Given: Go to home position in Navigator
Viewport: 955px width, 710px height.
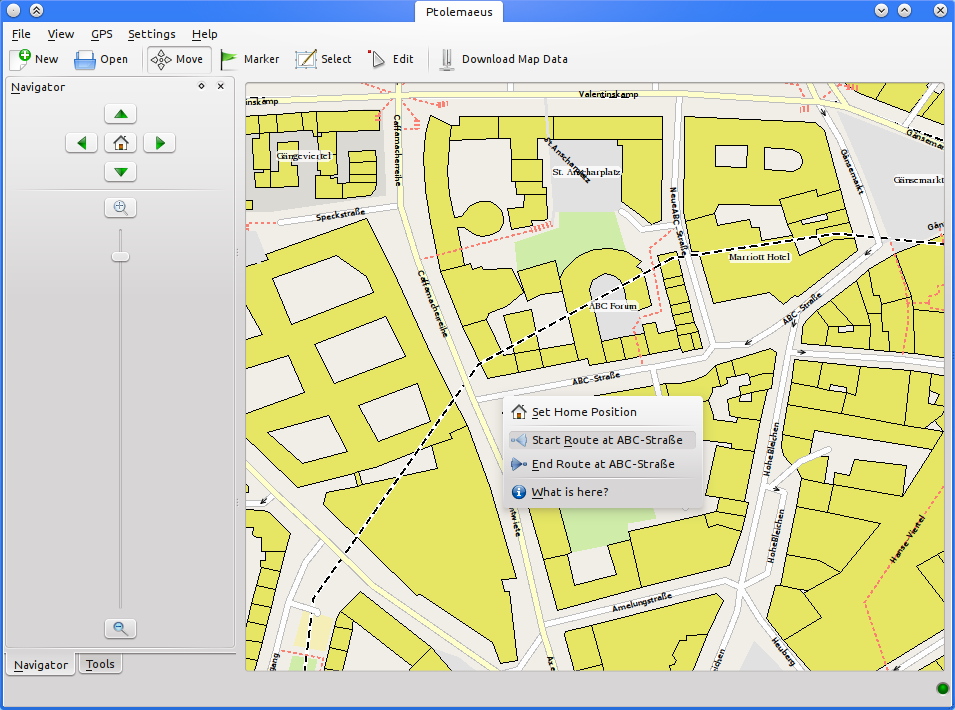Looking at the screenshot, I should tap(120, 143).
